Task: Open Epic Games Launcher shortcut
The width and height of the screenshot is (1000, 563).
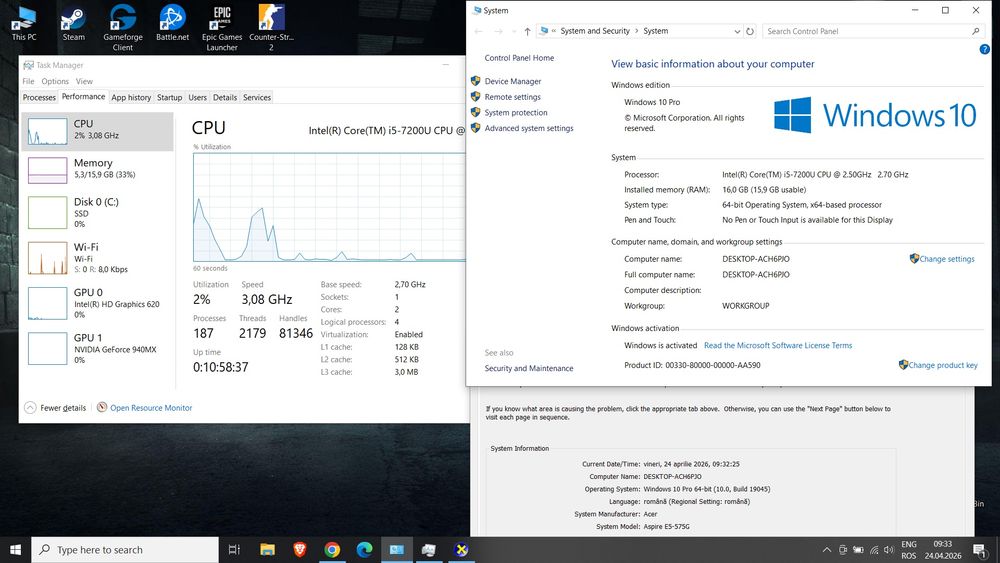Action: [x=222, y=27]
